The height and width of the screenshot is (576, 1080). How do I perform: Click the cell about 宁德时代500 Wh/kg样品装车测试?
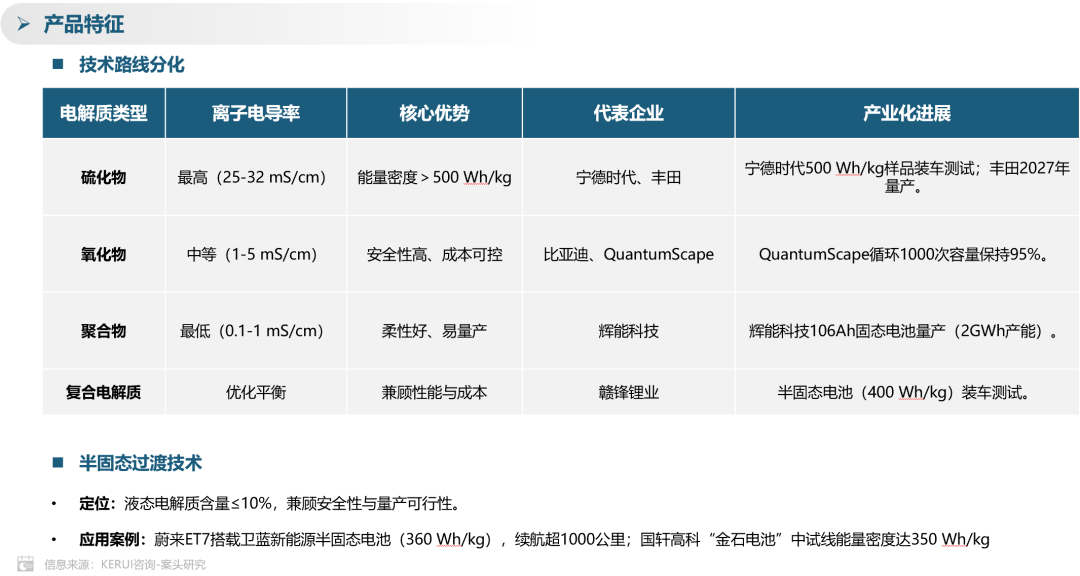906,177
